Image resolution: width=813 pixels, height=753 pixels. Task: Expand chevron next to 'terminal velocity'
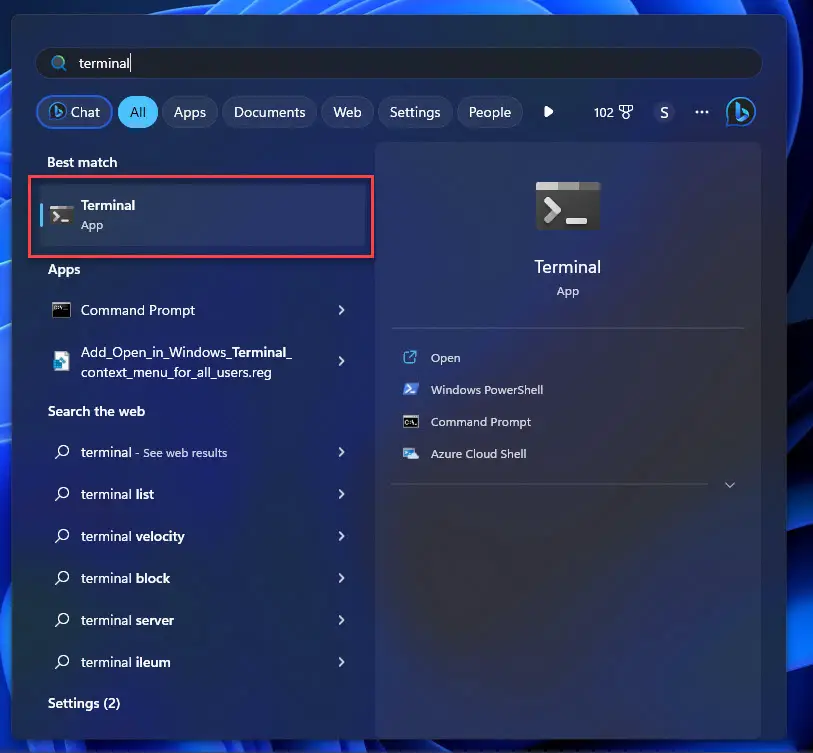pyautogui.click(x=341, y=536)
